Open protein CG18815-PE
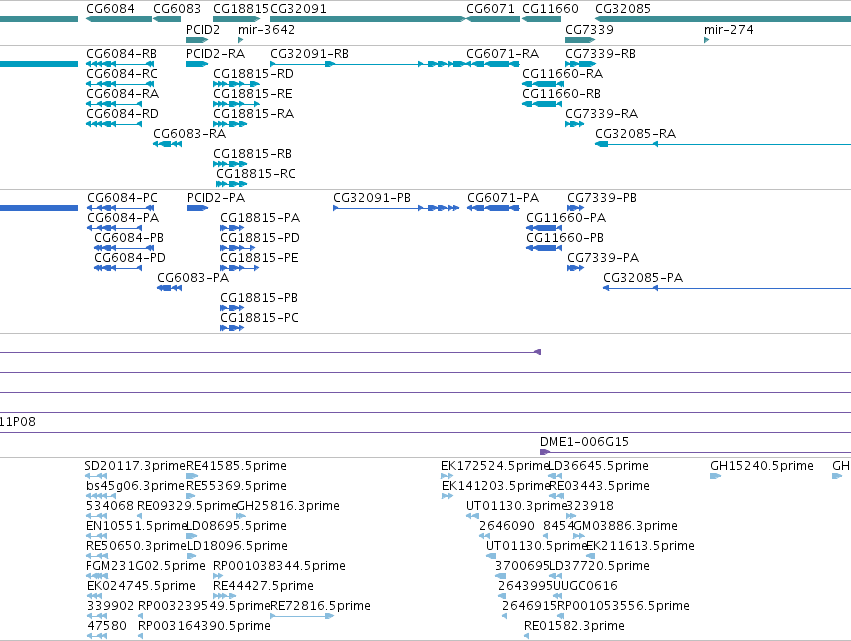 pyautogui.click(x=259, y=258)
